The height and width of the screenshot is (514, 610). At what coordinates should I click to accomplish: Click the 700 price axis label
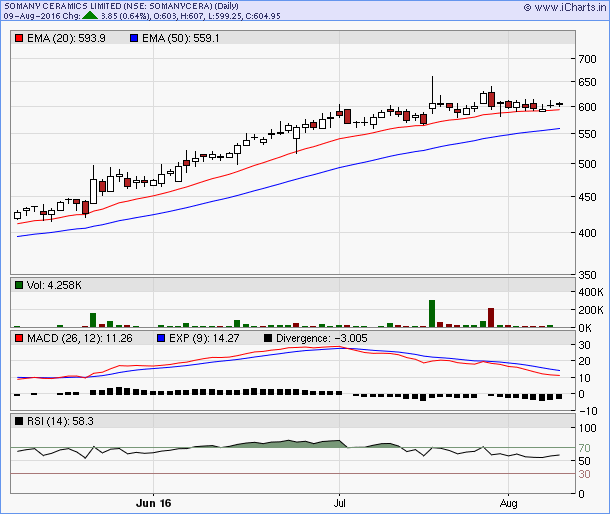click(587, 59)
